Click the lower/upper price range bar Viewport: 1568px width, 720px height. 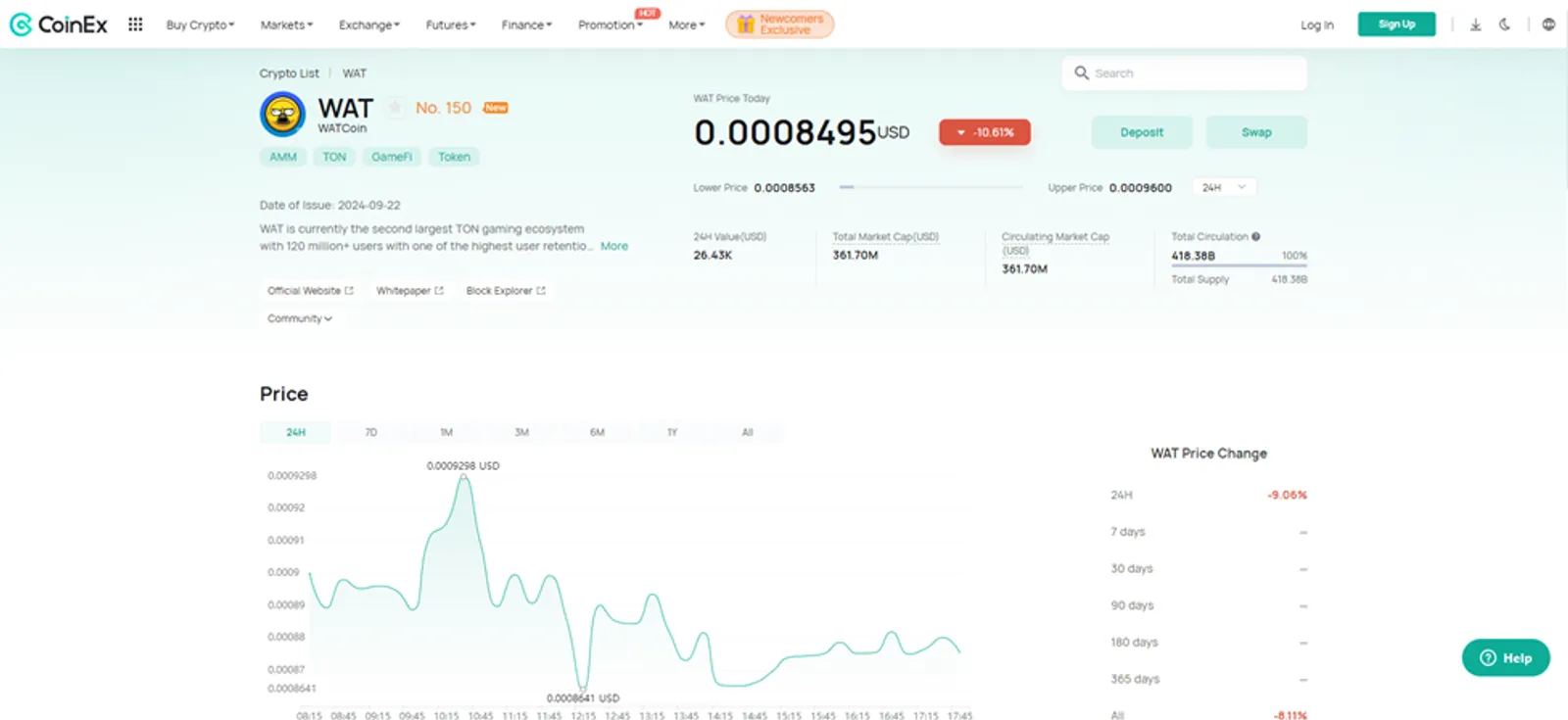(931, 187)
